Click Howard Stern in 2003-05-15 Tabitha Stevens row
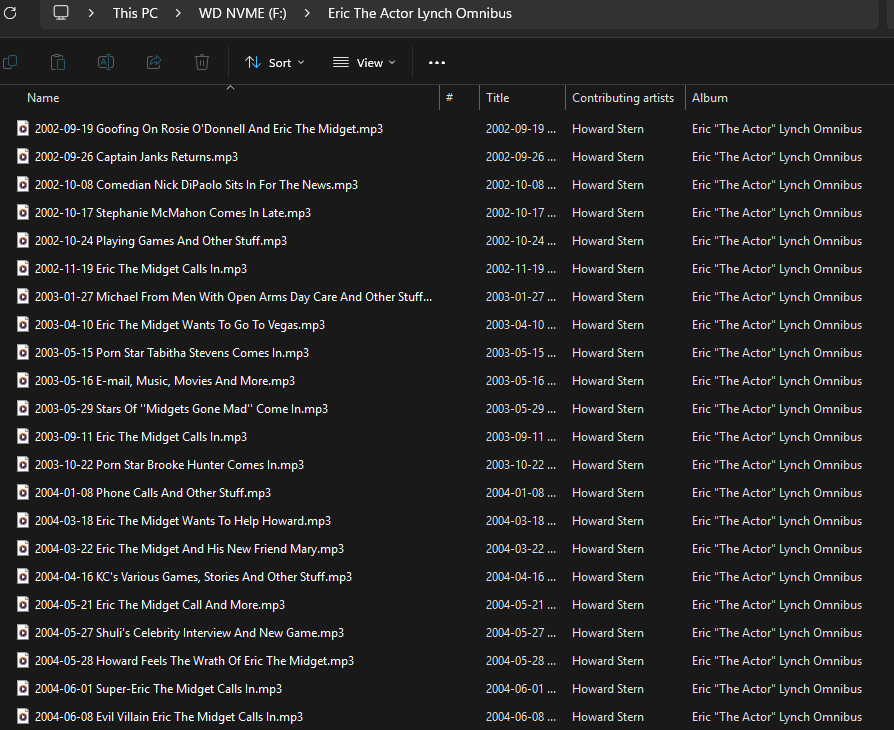Screen dimensions: 894x730 click(x=608, y=352)
